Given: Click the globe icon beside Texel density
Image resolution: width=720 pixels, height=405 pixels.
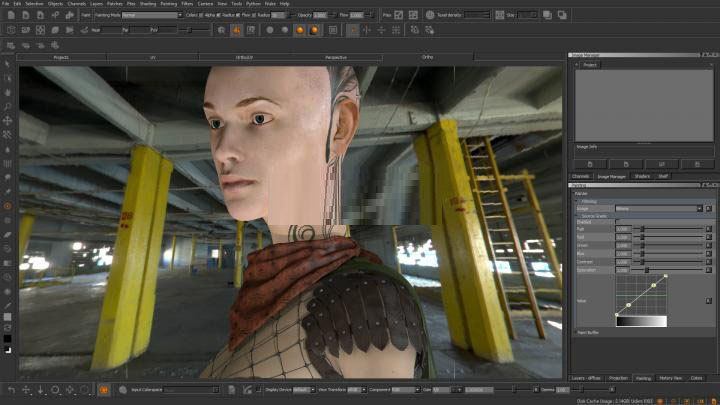Looking at the screenshot, I should [x=430, y=15].
